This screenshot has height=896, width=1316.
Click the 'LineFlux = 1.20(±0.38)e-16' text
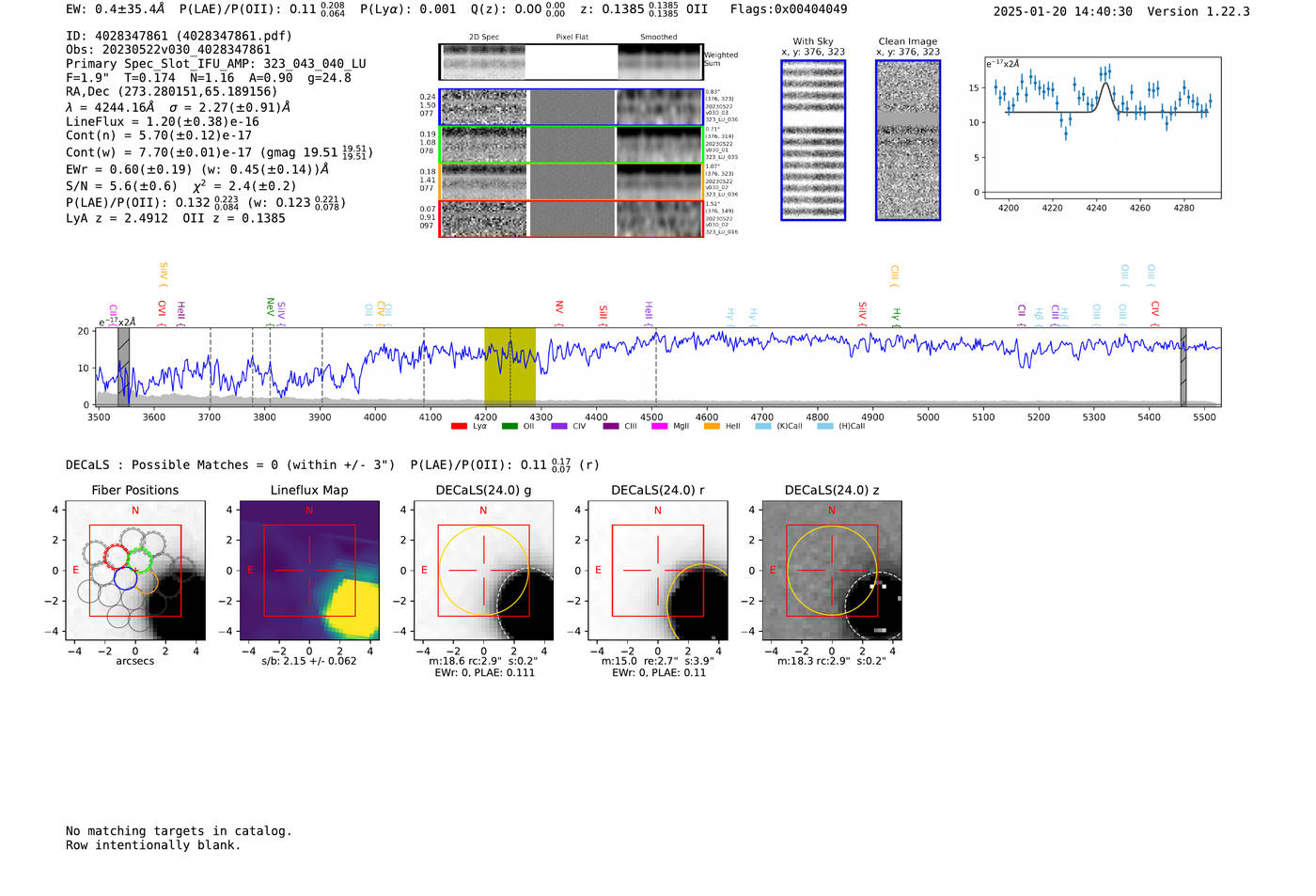163,121
